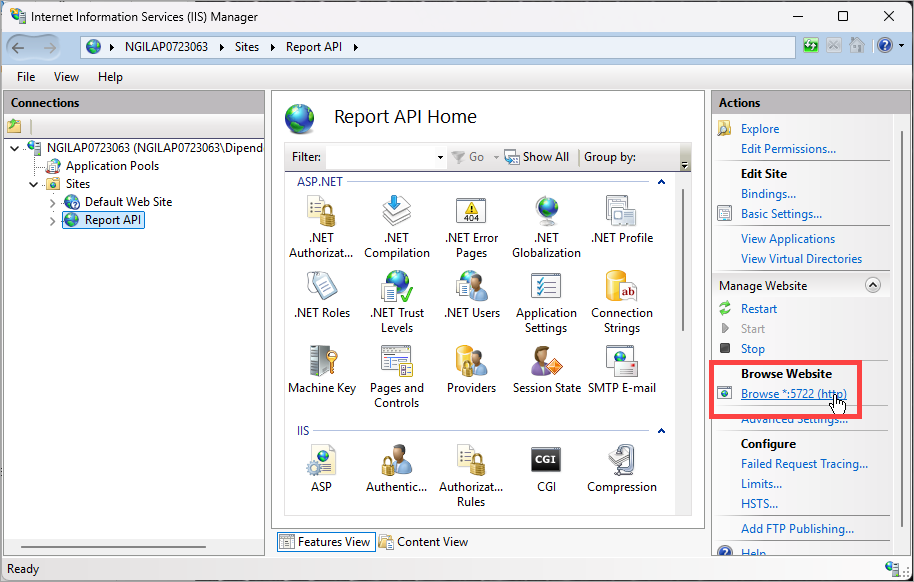Open the Help question mark icon
914x582 pixels.
point(884,45)
